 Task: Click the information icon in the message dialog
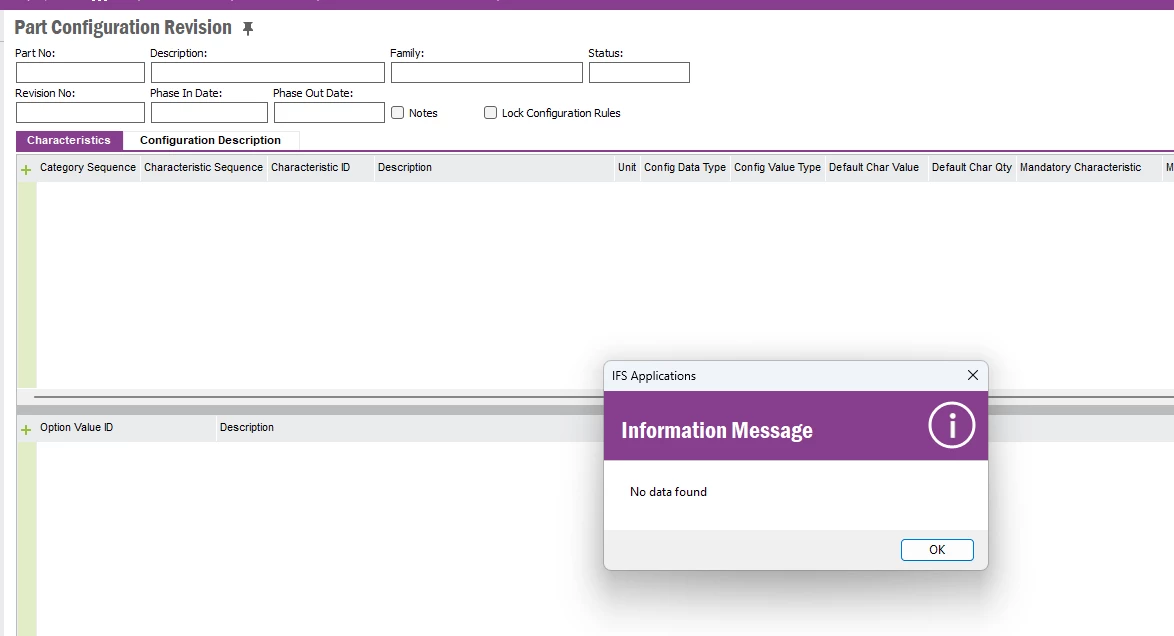coord(952,425)
